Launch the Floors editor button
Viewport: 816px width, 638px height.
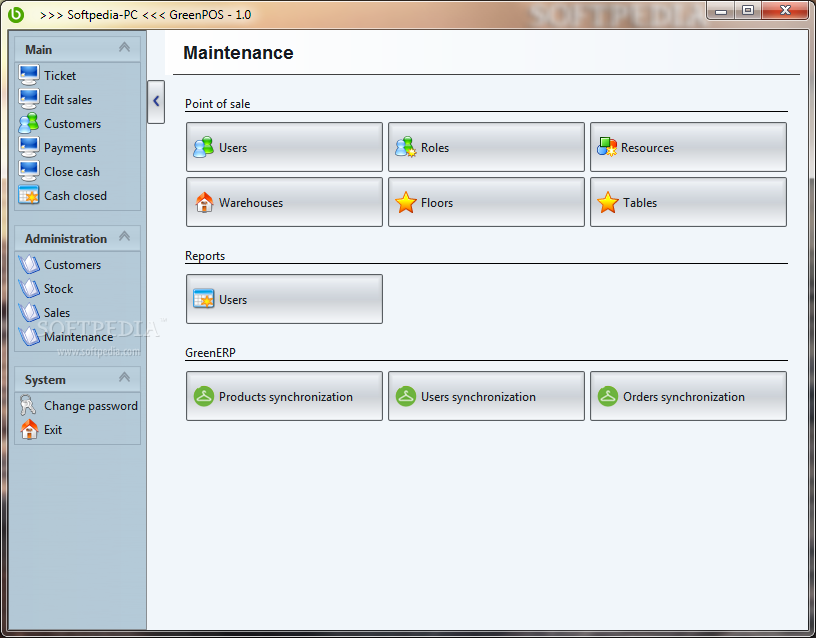click(x=486, y=202)
